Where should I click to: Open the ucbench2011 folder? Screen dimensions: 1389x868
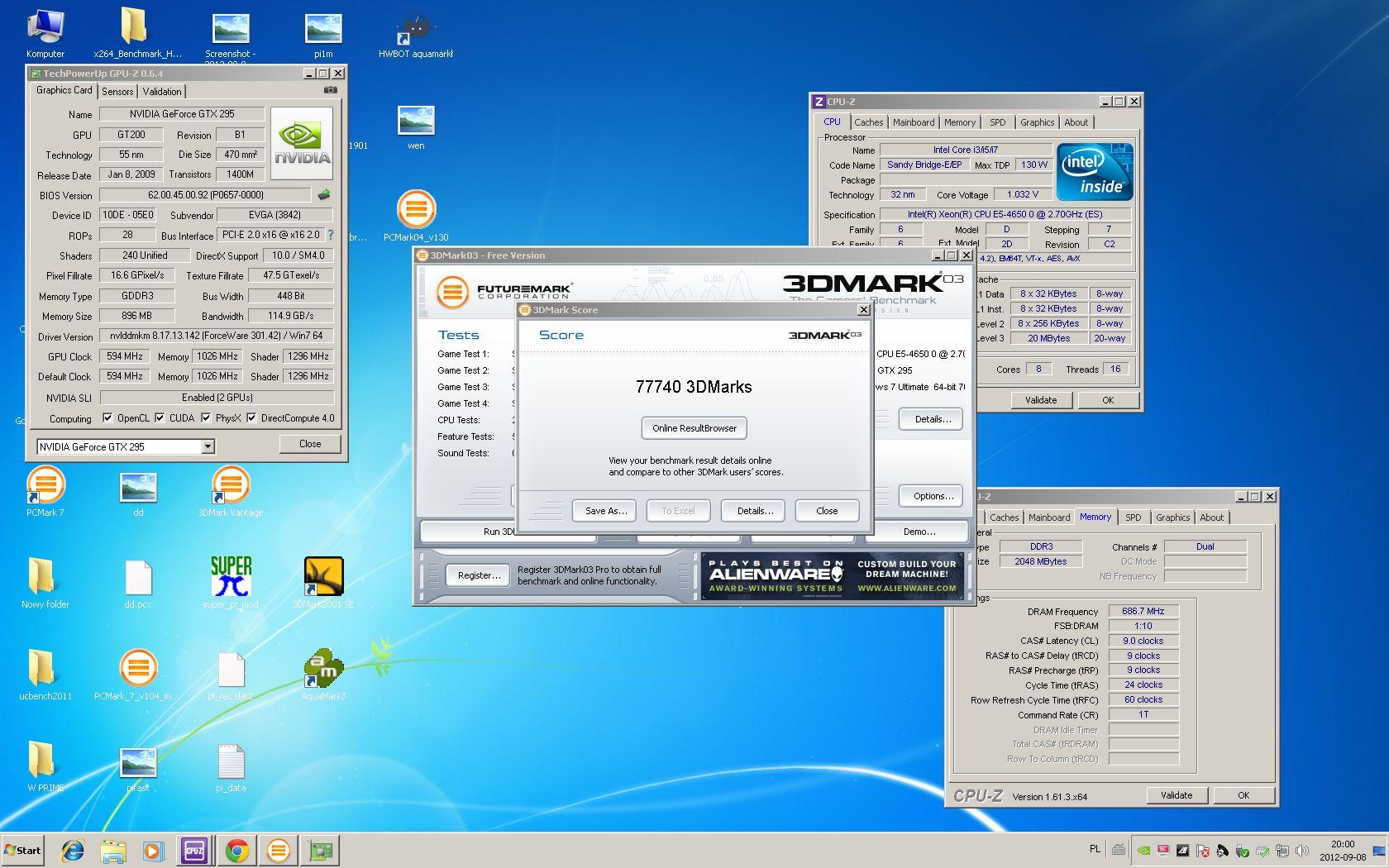45,675
